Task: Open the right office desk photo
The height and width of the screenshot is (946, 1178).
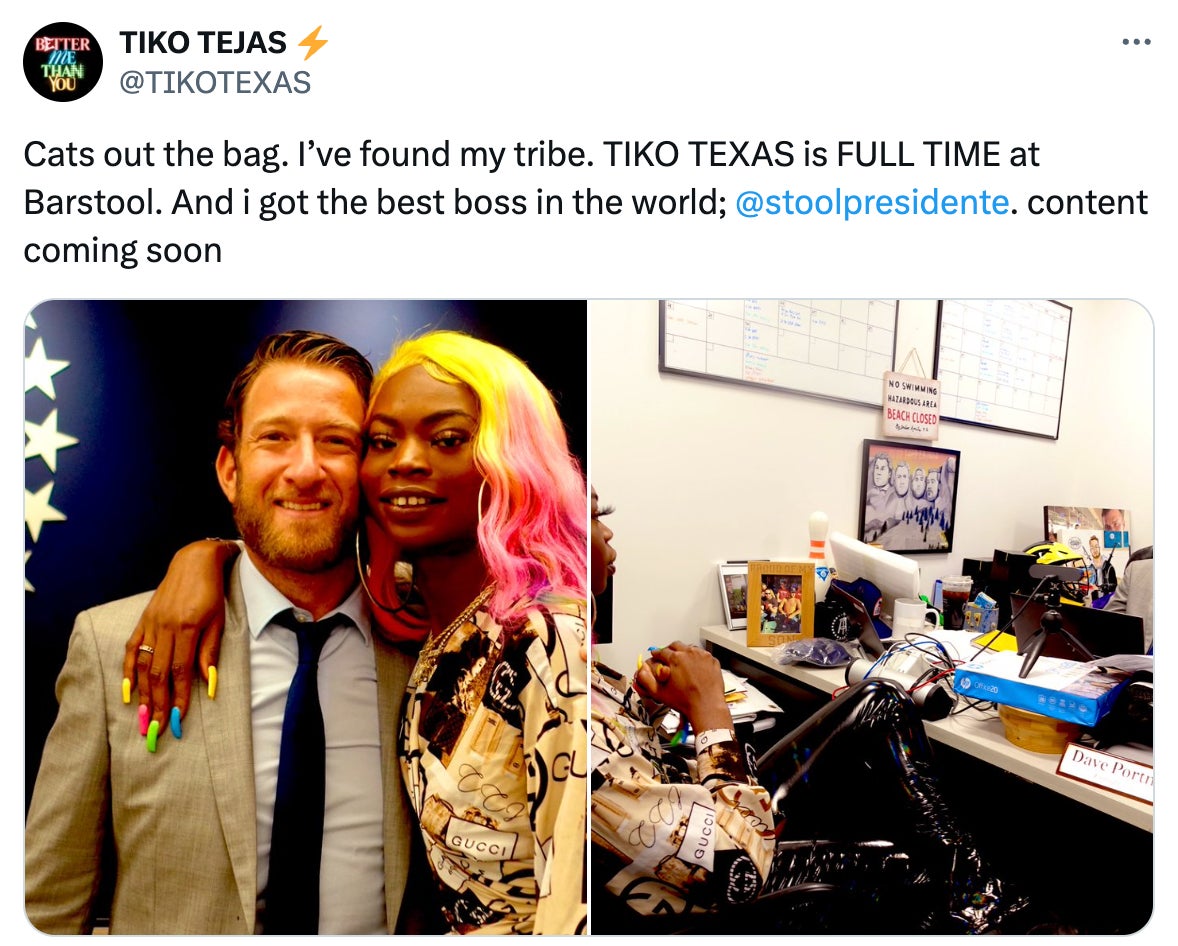Action: coord(871,617)
